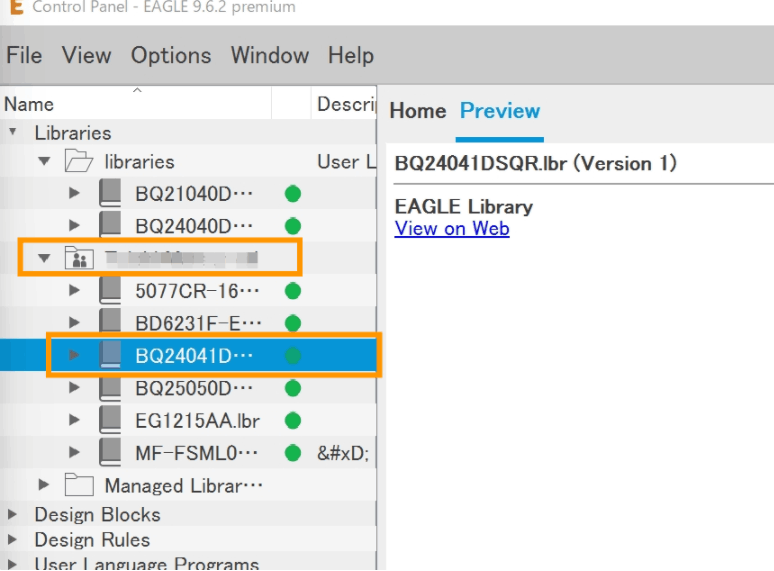Click the BQ24041D library book icon
Image resolution: width=774 pixels, height=571 pixels.
[x=110, y=355]
